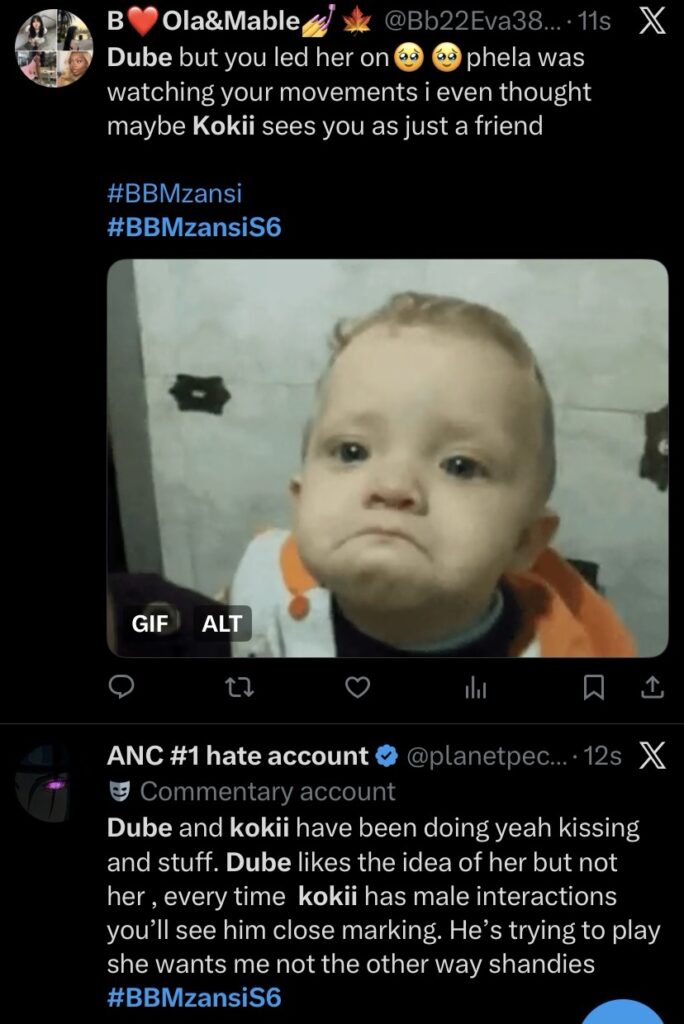This screenshot has height=1024, width=684.
Task: Tap the X logo on ANC tweet
Action: click(x=651, y=757)
